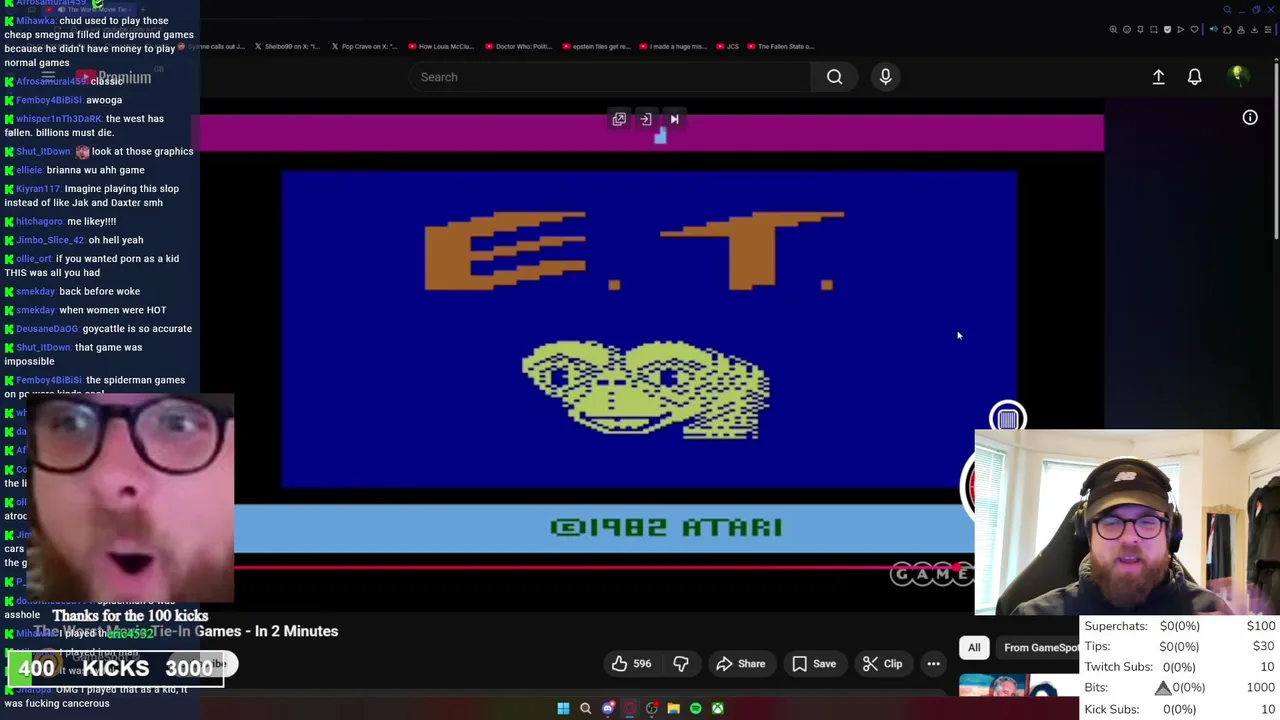Switch to the 'I made a huge mis...' tab

tap(672, 46)
